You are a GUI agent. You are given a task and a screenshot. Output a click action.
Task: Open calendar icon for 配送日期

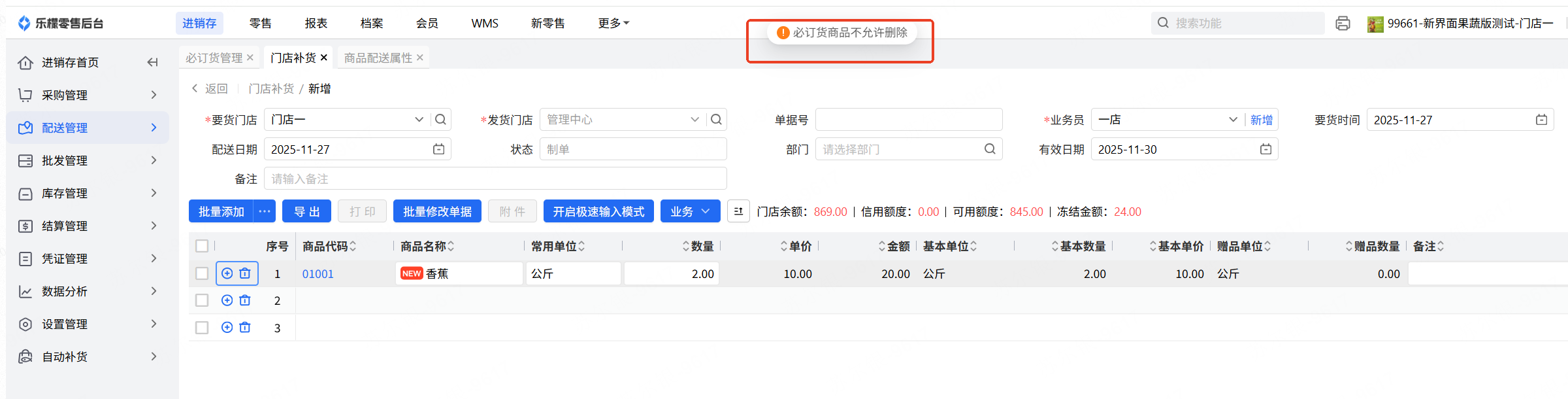click(439, 149)
